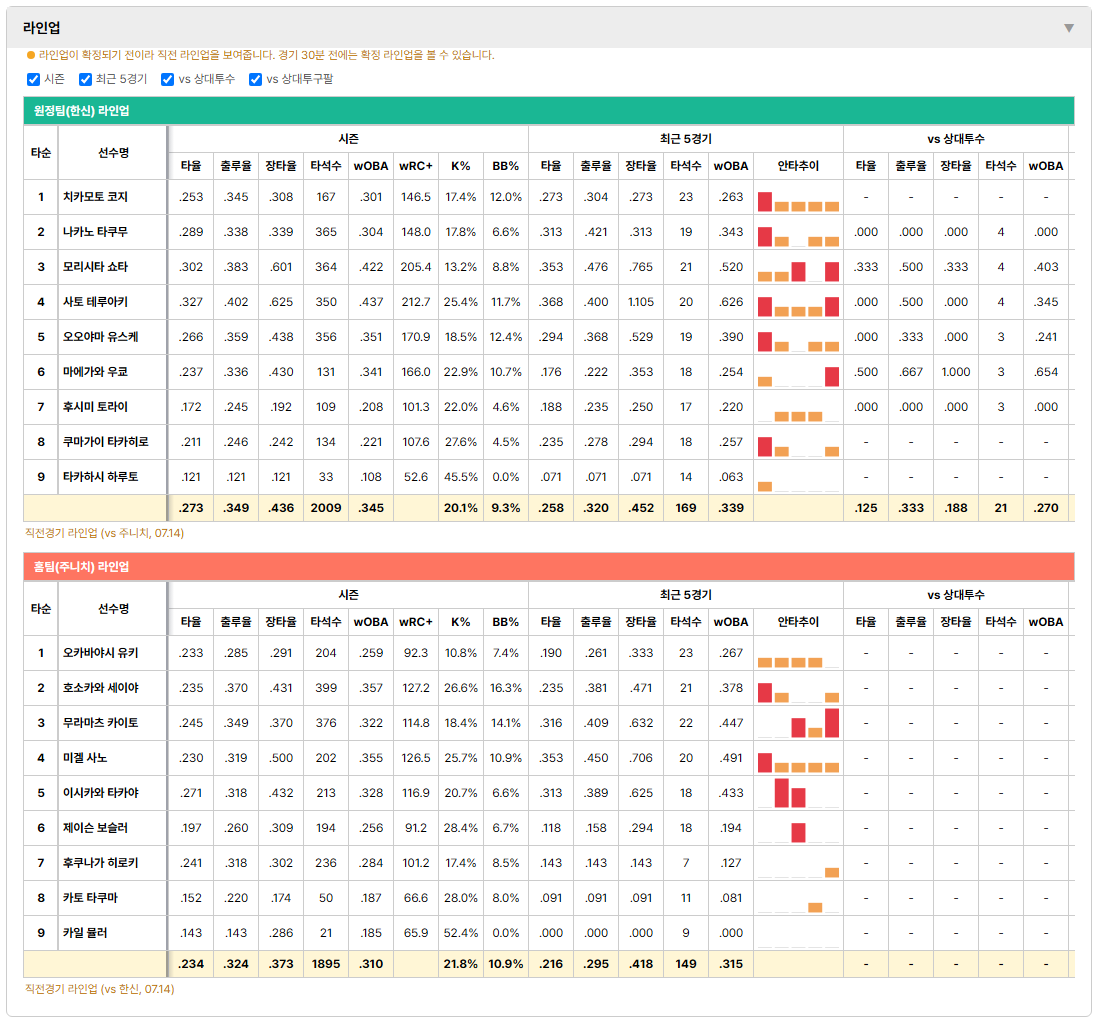This screenshot has height=1023, width=1098.
Task: Select player 오카바야시 유키
Action: (x=101, y=653)
